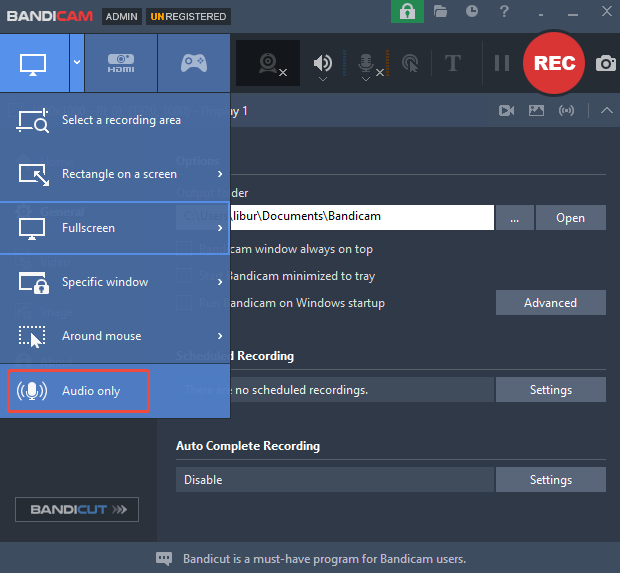Click the no scheduled recordings field
Viewport: 620px width, 573px height.
click(x=335, y=390)
